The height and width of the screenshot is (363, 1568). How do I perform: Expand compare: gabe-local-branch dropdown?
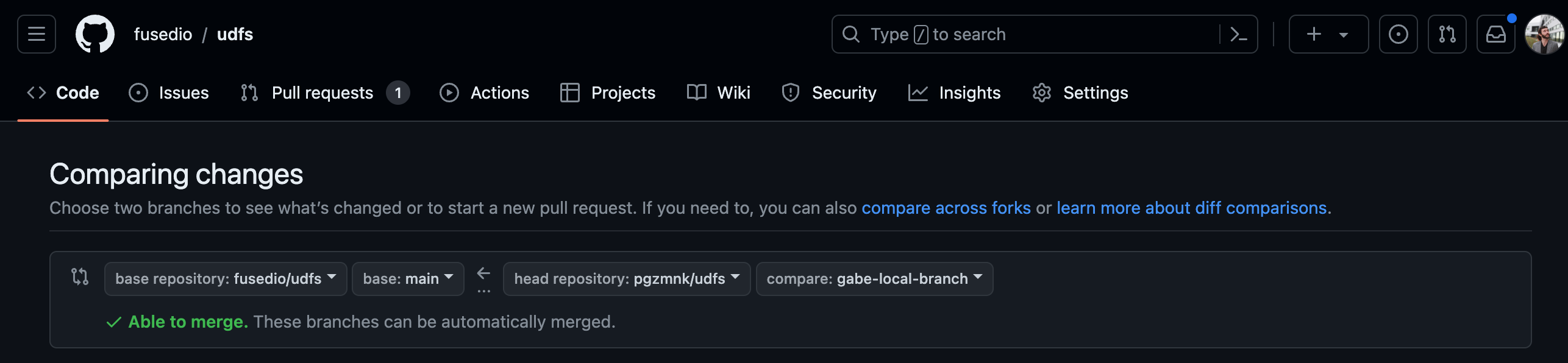pos(874,279)
